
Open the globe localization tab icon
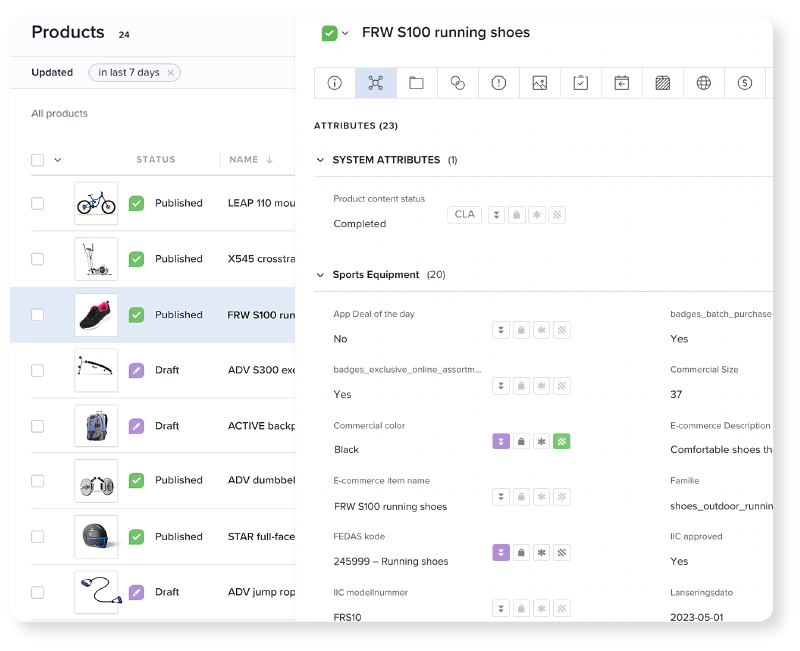pos(704,83)
